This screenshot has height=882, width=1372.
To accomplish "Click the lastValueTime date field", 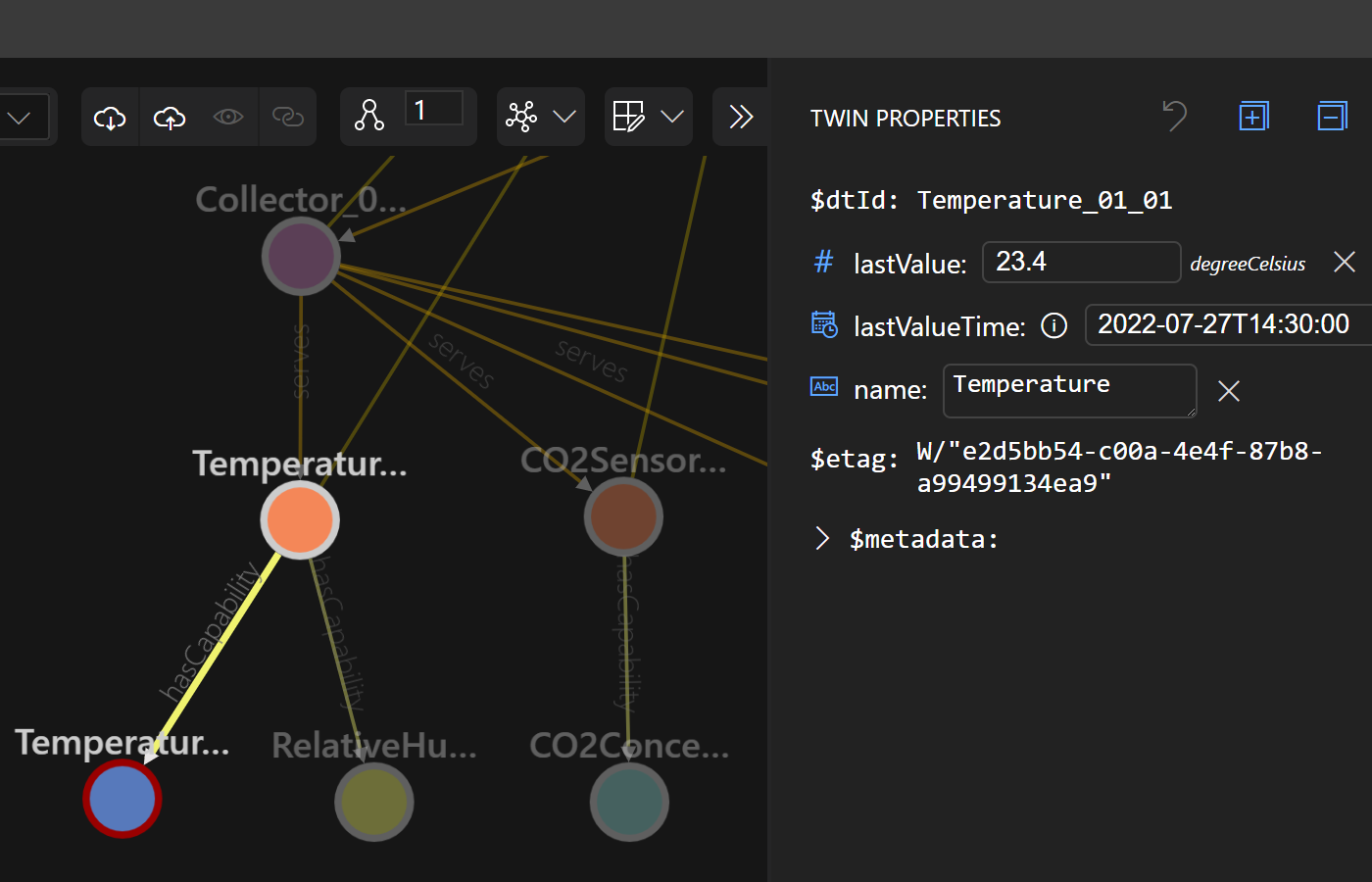I will [x=1225, y=324].
